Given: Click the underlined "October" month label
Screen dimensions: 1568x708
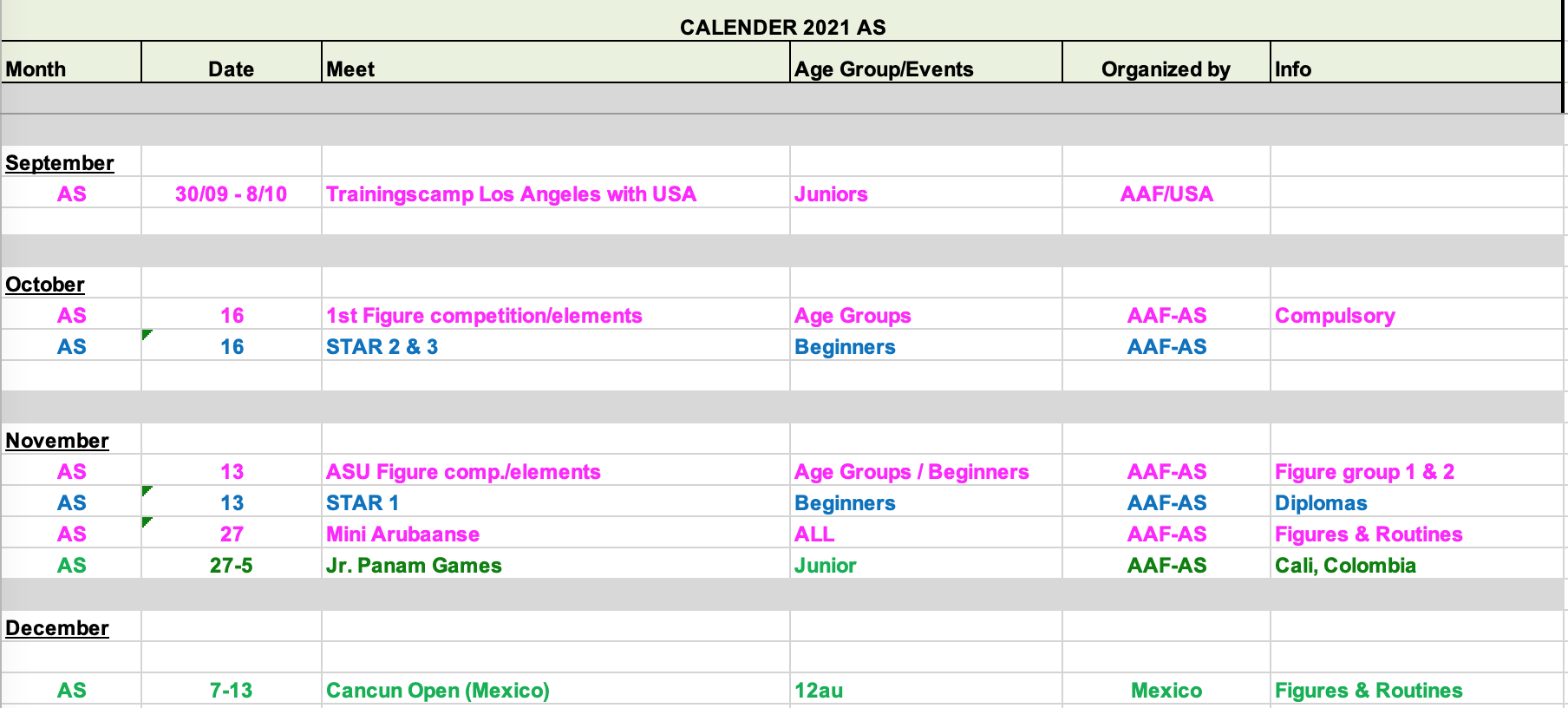Looking at the screenshot, I should coord(45,285).
